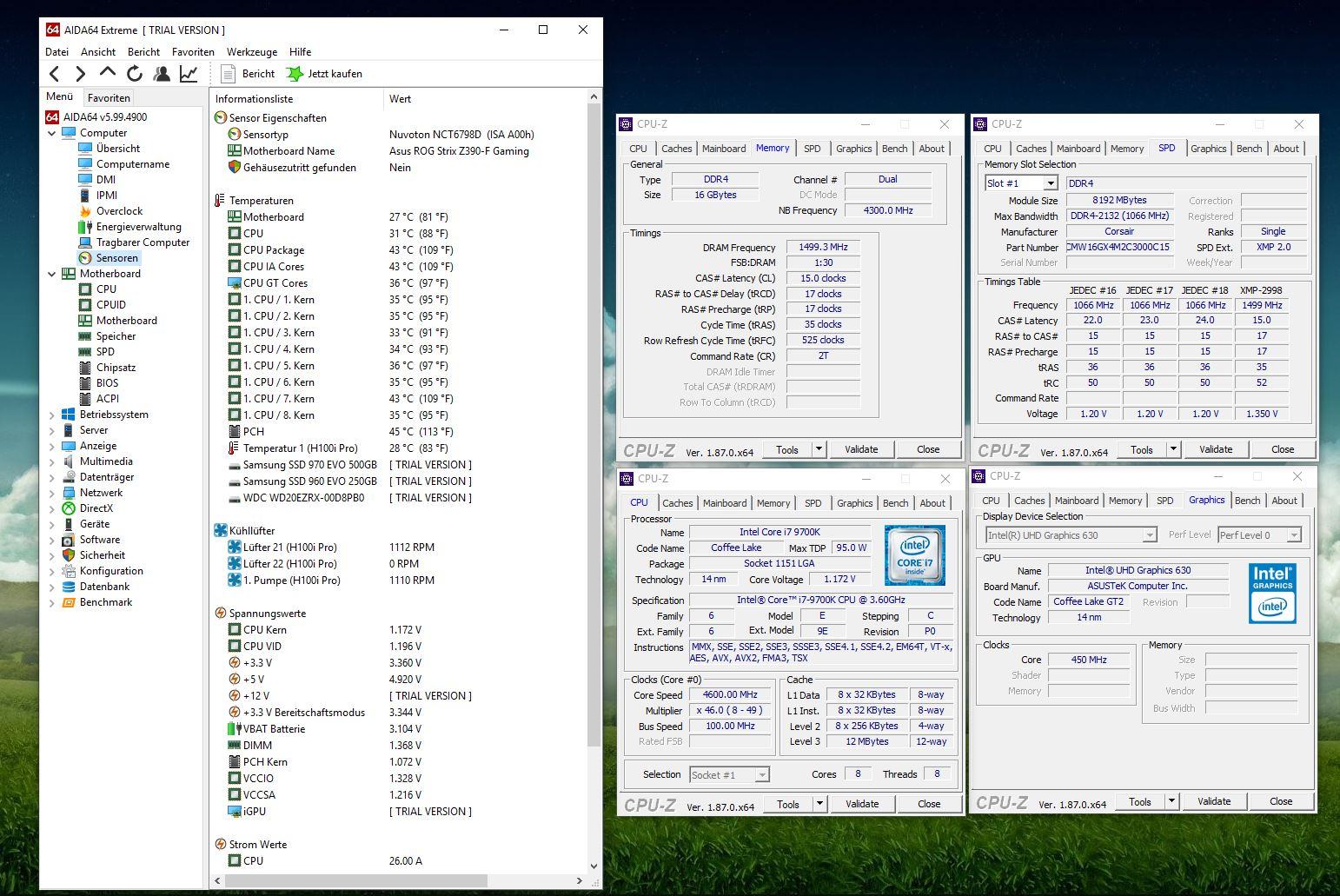The height and width of the screenshot is (896, 1340).
Task: Expand the Anzeige tree node
Action: coord(52,446)
